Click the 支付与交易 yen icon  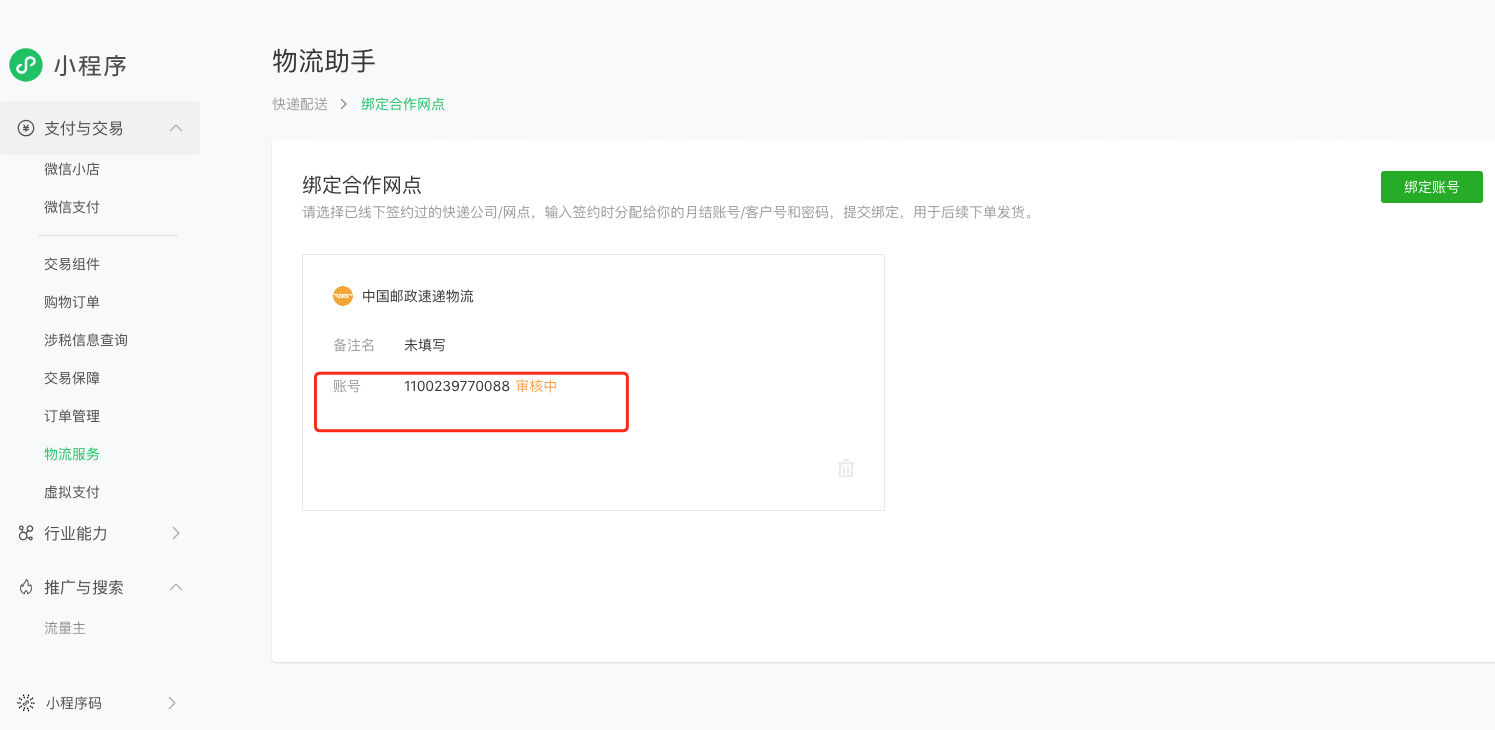(x=26, y=128)
